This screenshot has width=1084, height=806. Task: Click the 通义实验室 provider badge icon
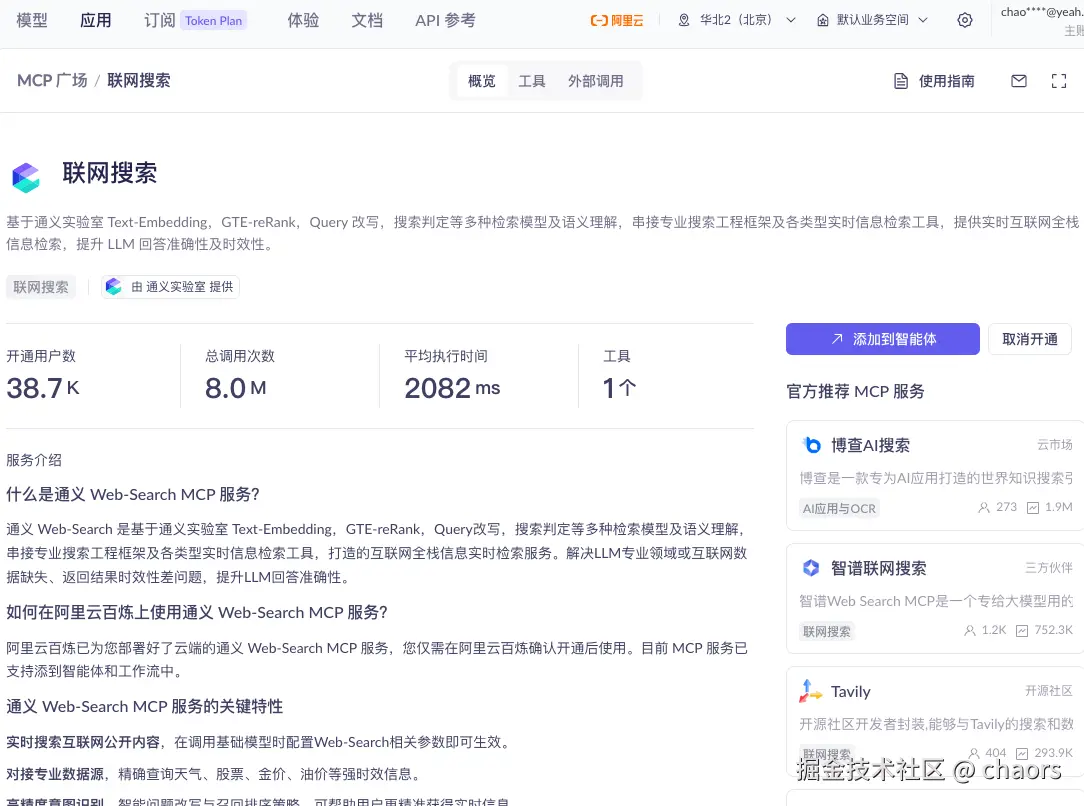point(113,286)
